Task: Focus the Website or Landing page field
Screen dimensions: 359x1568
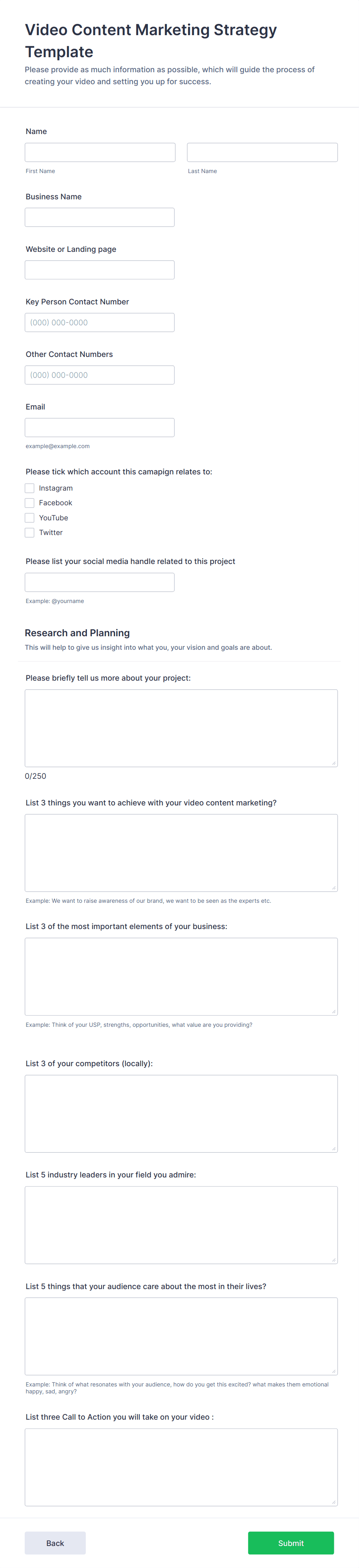Action: coord(99,269)
